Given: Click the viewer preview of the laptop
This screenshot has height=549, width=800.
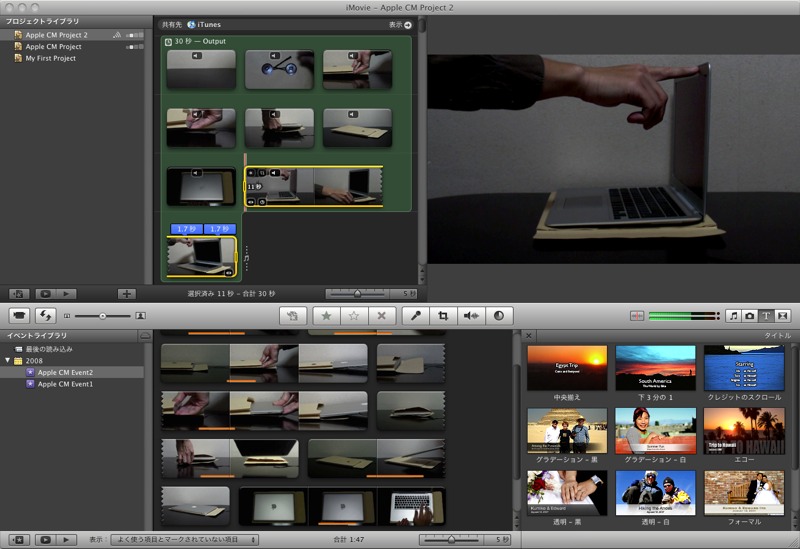Looking at the screenshot, I should coord(614,159).
